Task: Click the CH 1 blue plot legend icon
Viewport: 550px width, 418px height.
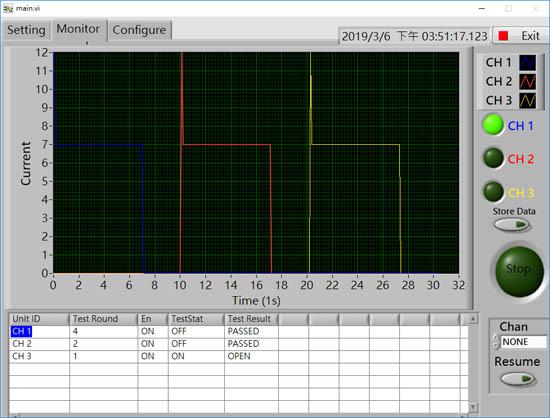Action: pos(527,62)
